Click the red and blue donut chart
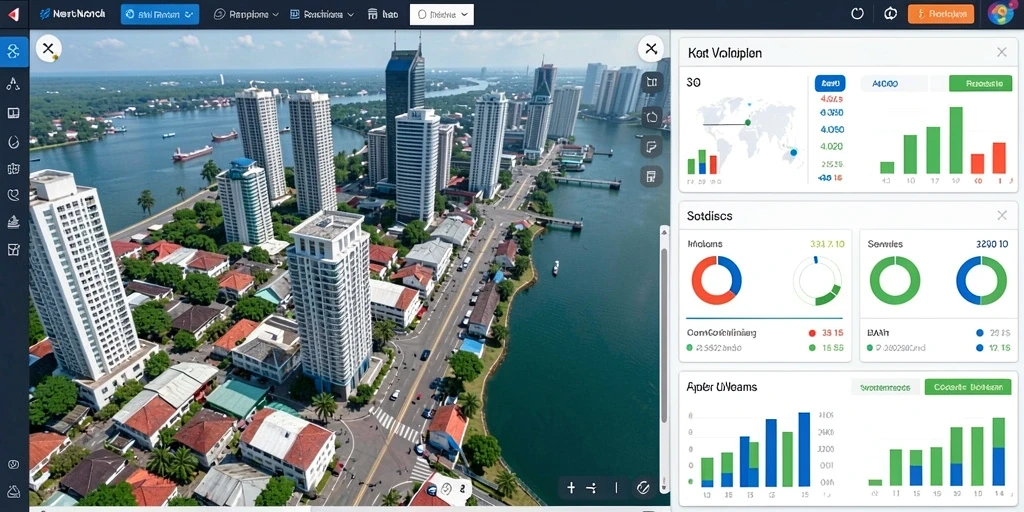Screen dimensions: 1024x512 tap(716, 280)
